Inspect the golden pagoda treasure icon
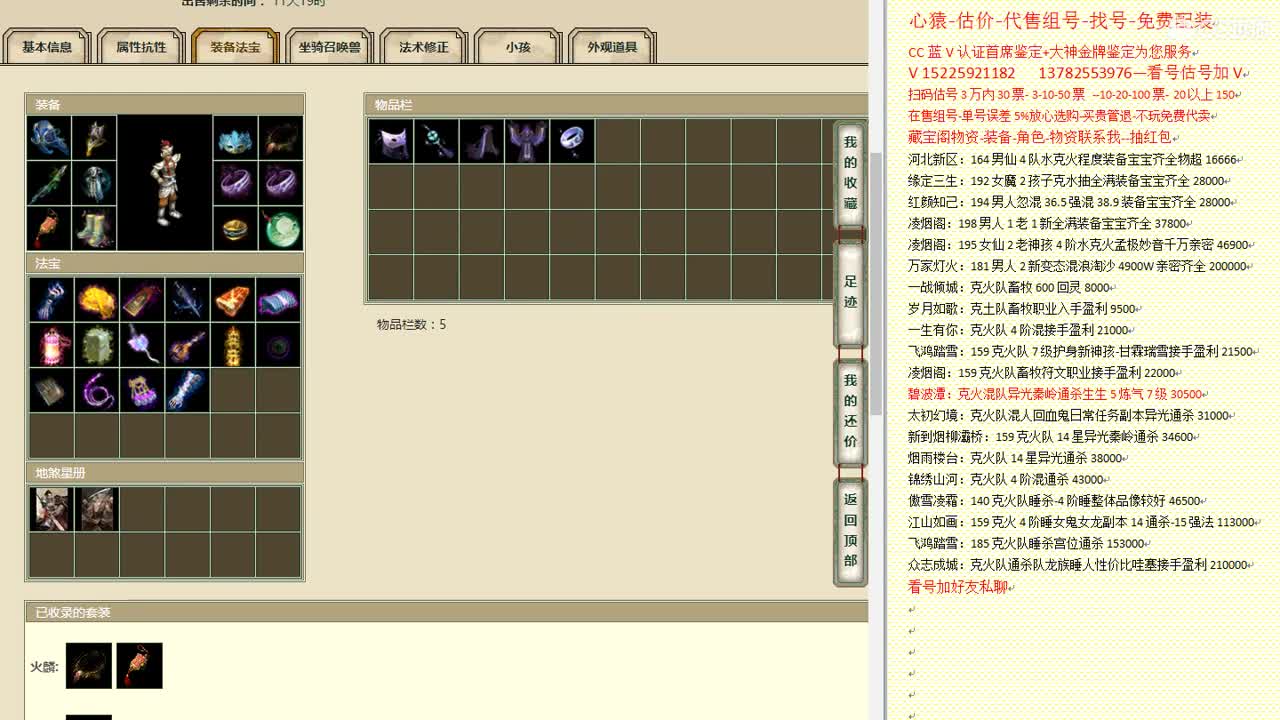This screenshot has height=720, width=1280. click(233, 345)
